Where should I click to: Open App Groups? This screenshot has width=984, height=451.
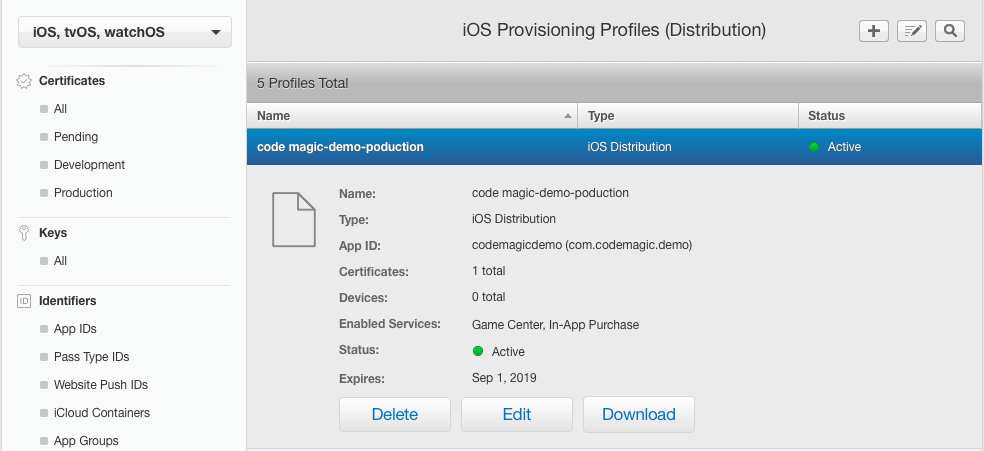tap(86, 441)
